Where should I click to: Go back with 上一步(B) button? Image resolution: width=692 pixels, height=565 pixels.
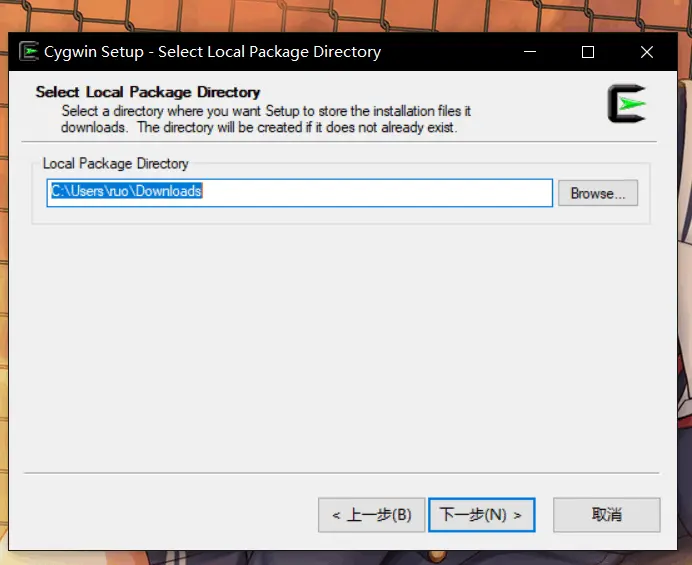(371, 515)
